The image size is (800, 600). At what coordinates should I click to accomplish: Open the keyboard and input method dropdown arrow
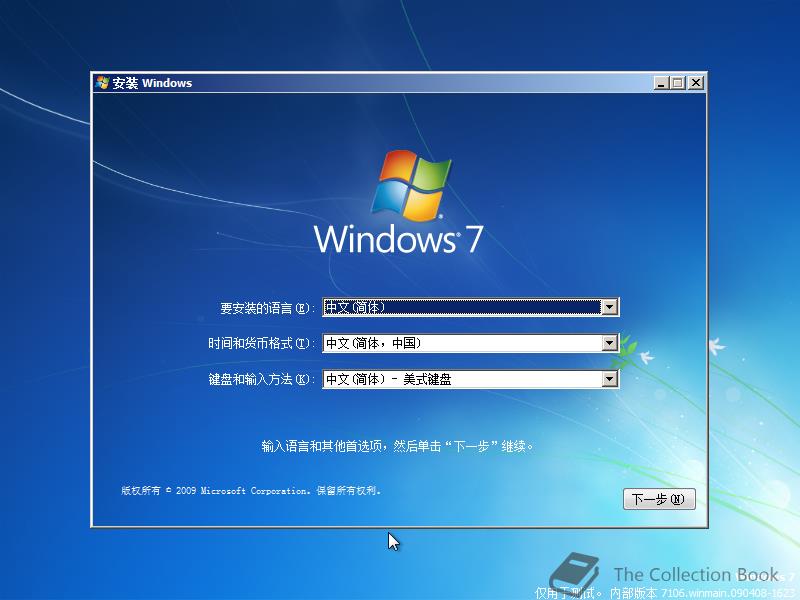(609, 379)
